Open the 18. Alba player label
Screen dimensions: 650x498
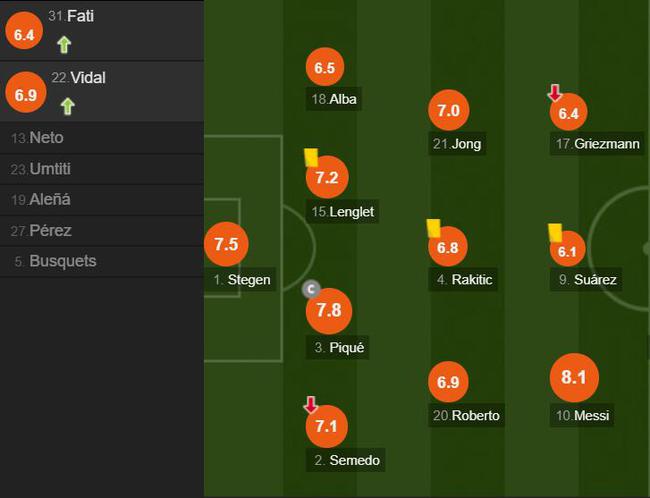click(x=334, y=99)
